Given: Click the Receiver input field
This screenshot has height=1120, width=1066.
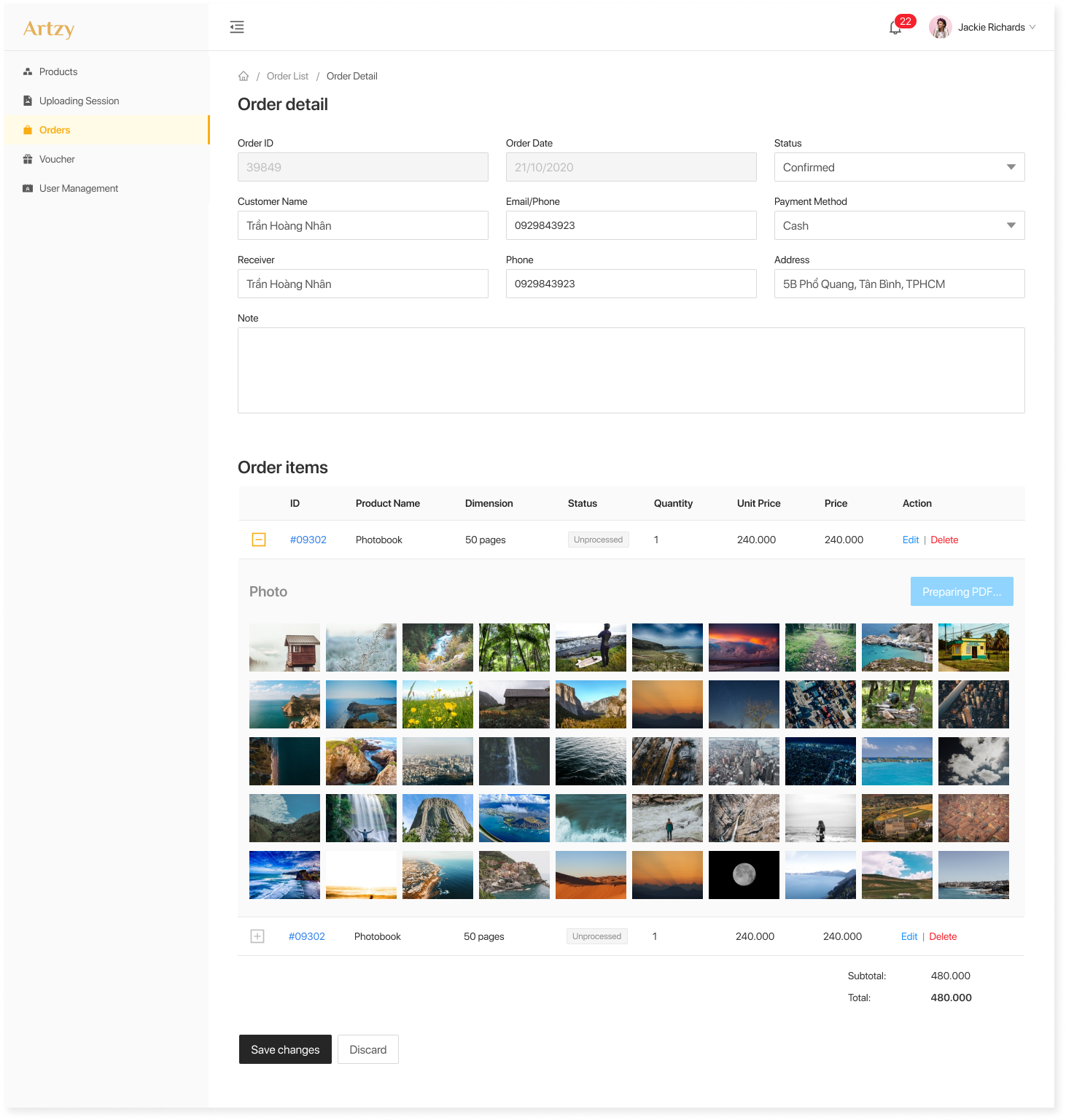Looking at the screenshot, I should point(363,284).
